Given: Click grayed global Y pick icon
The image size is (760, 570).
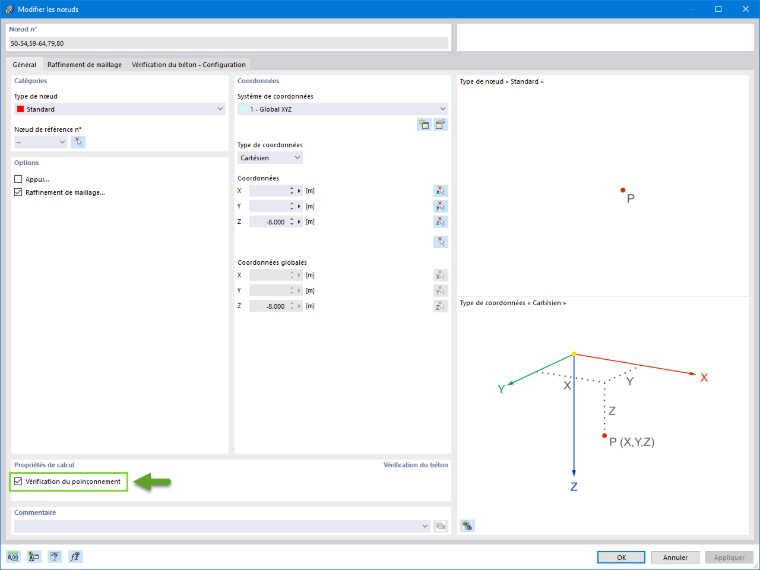Looking at the screenshot, I should click(x=440, y=290).
